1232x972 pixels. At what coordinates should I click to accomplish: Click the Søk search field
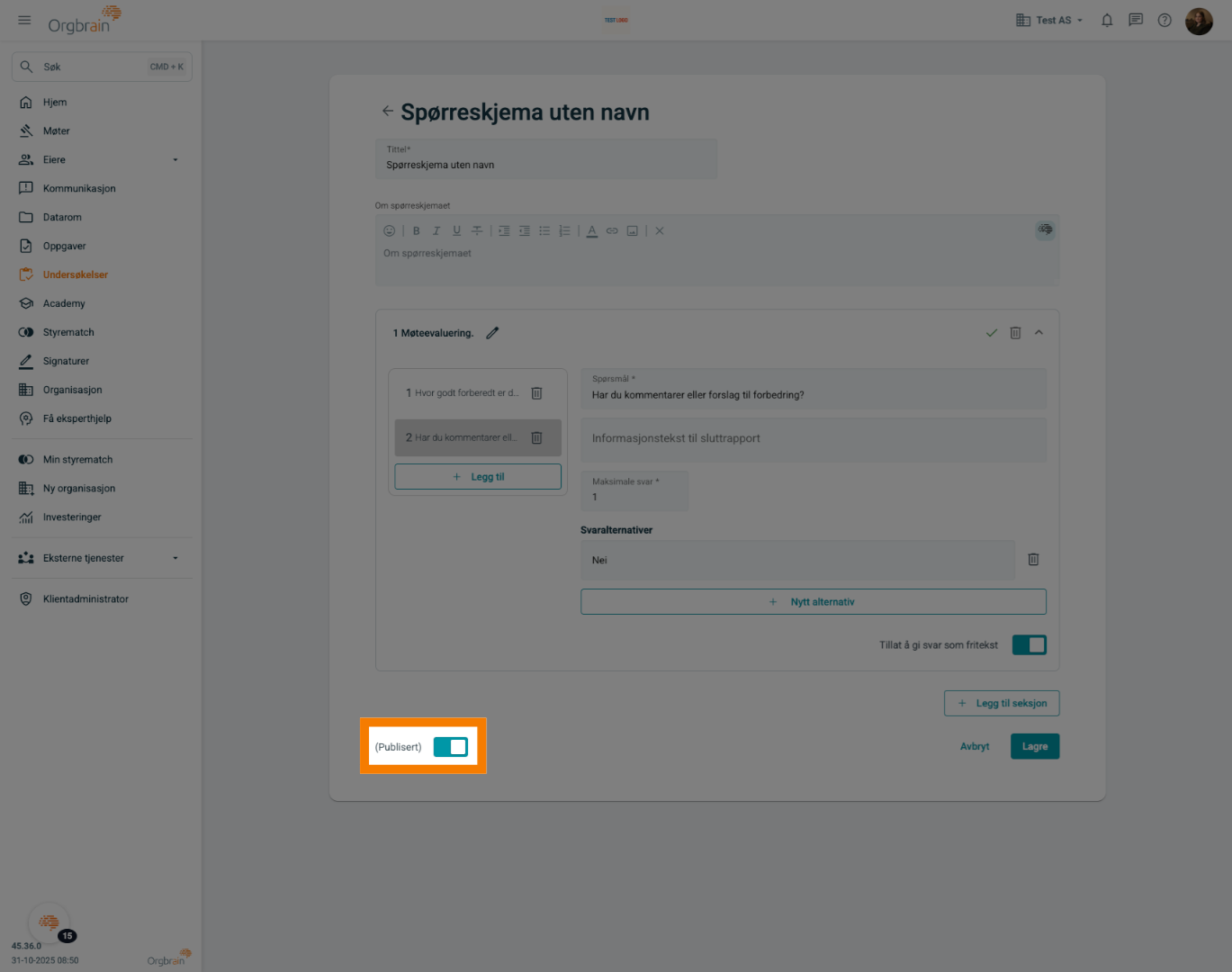coord(102,67)
